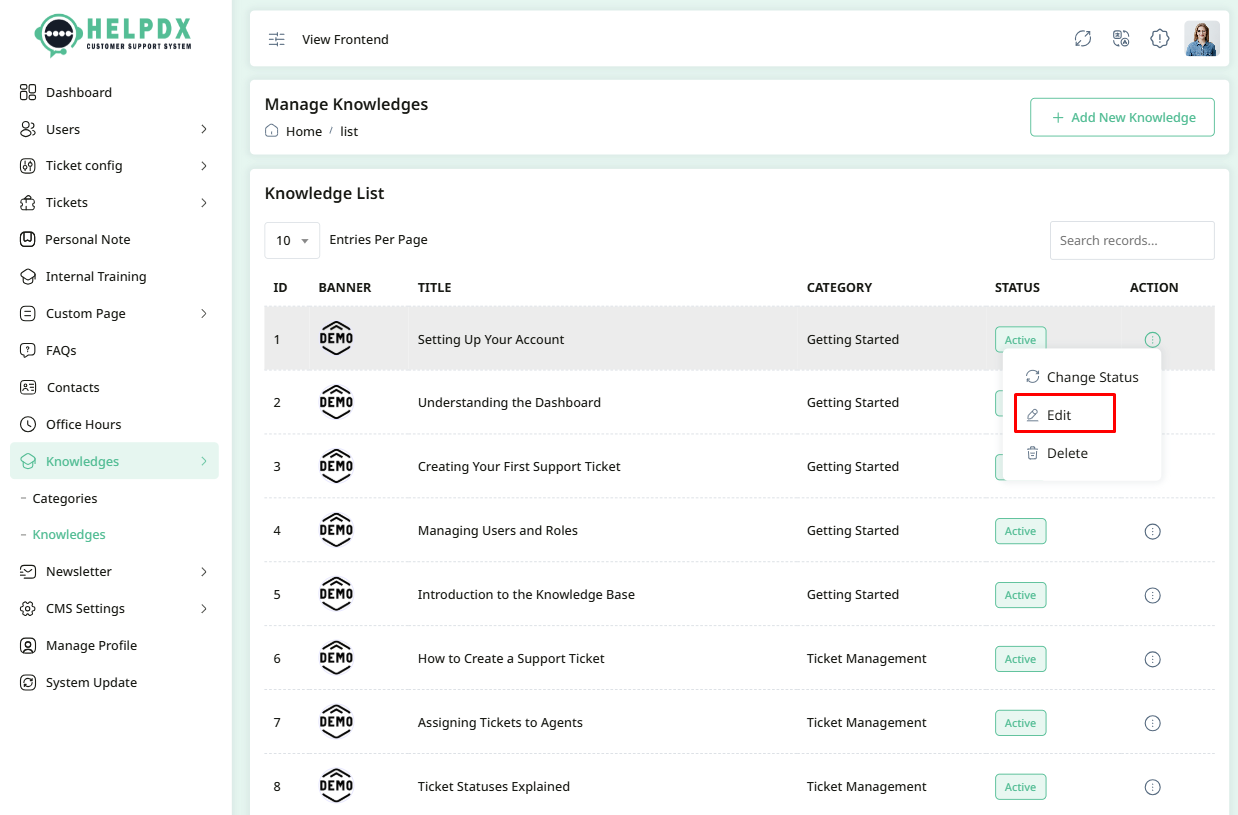Select Edit in the context menu
The image size is (1238, 815).
[x=1056, y=413]
